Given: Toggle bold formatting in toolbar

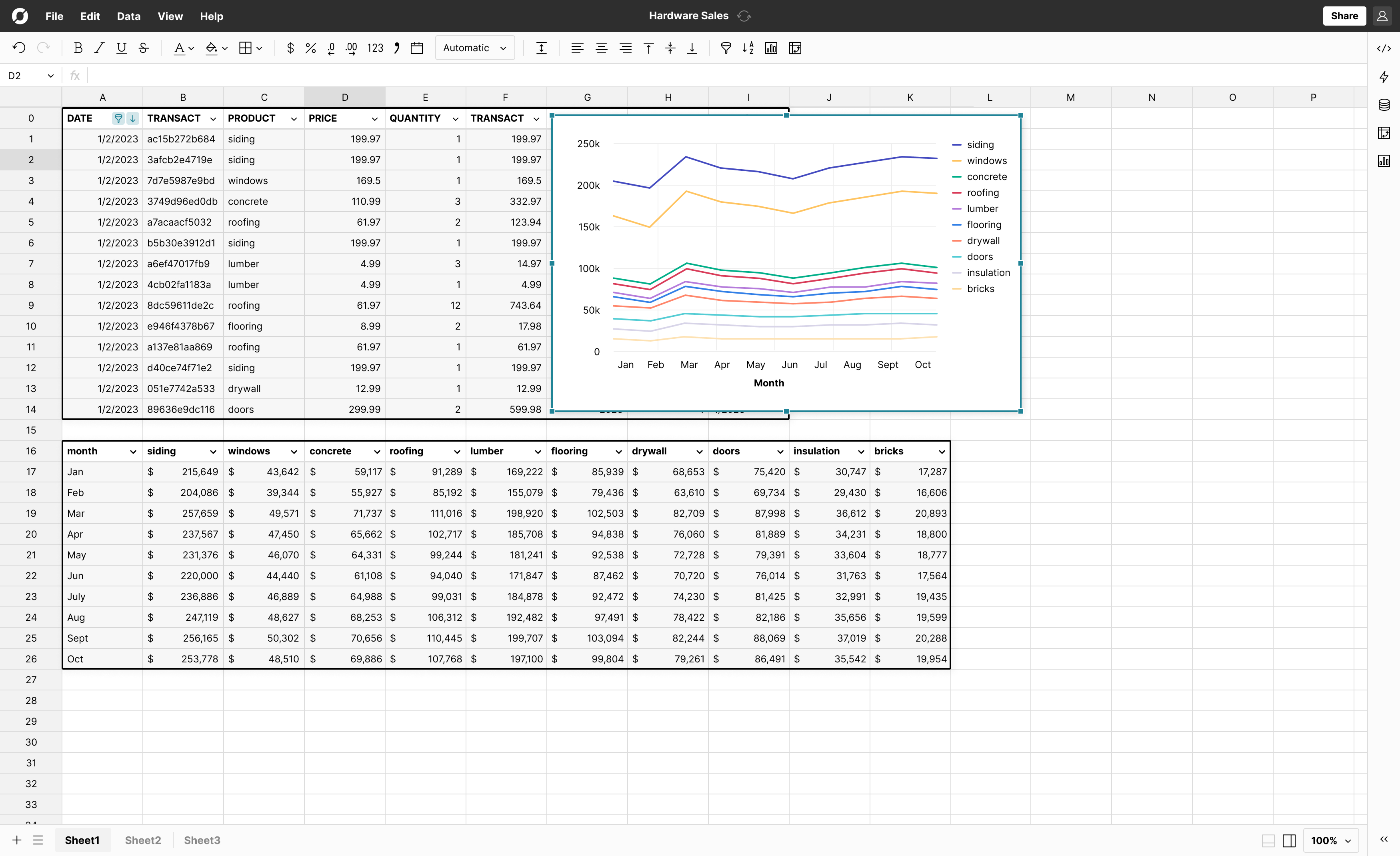Looking at the screenshot, I should point(78,48).
